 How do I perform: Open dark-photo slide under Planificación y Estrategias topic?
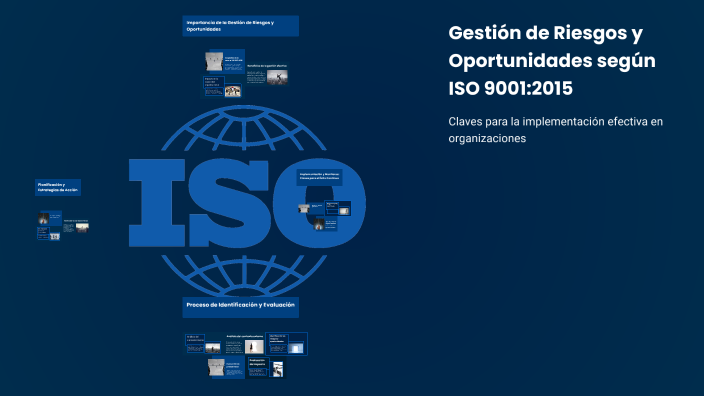coord(50,218)
